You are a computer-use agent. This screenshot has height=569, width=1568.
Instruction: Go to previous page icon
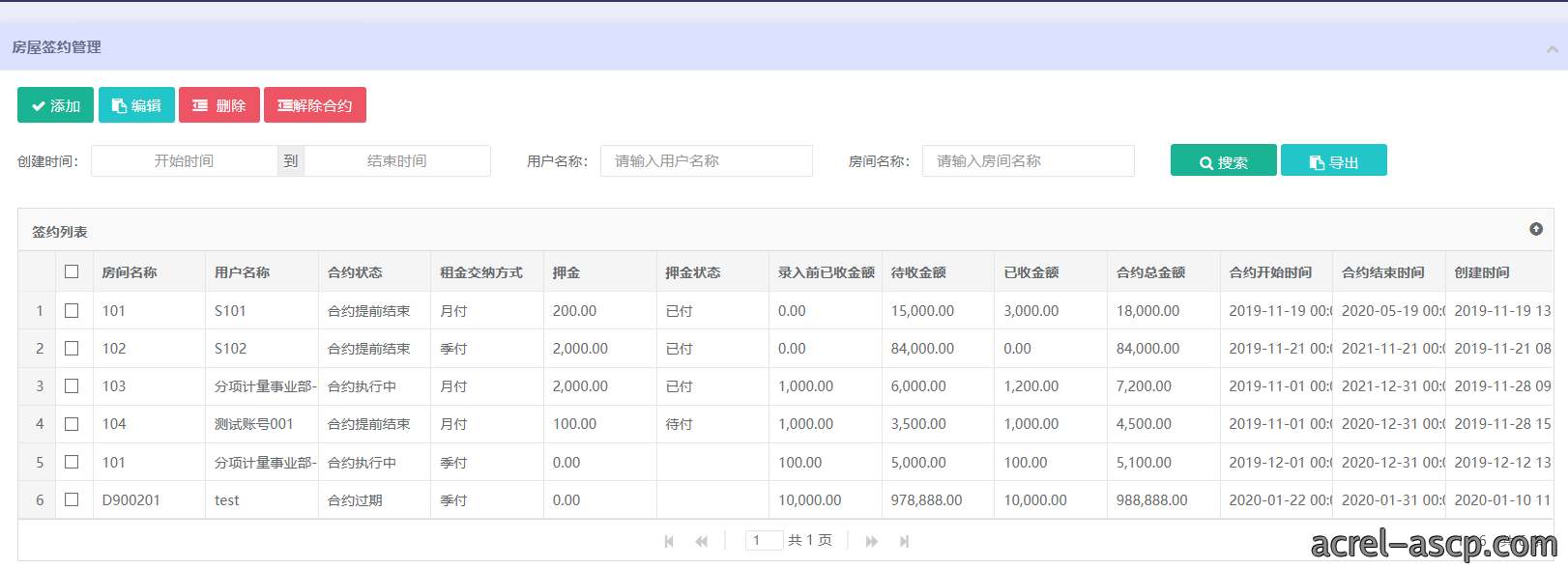[x=702, y=541]
